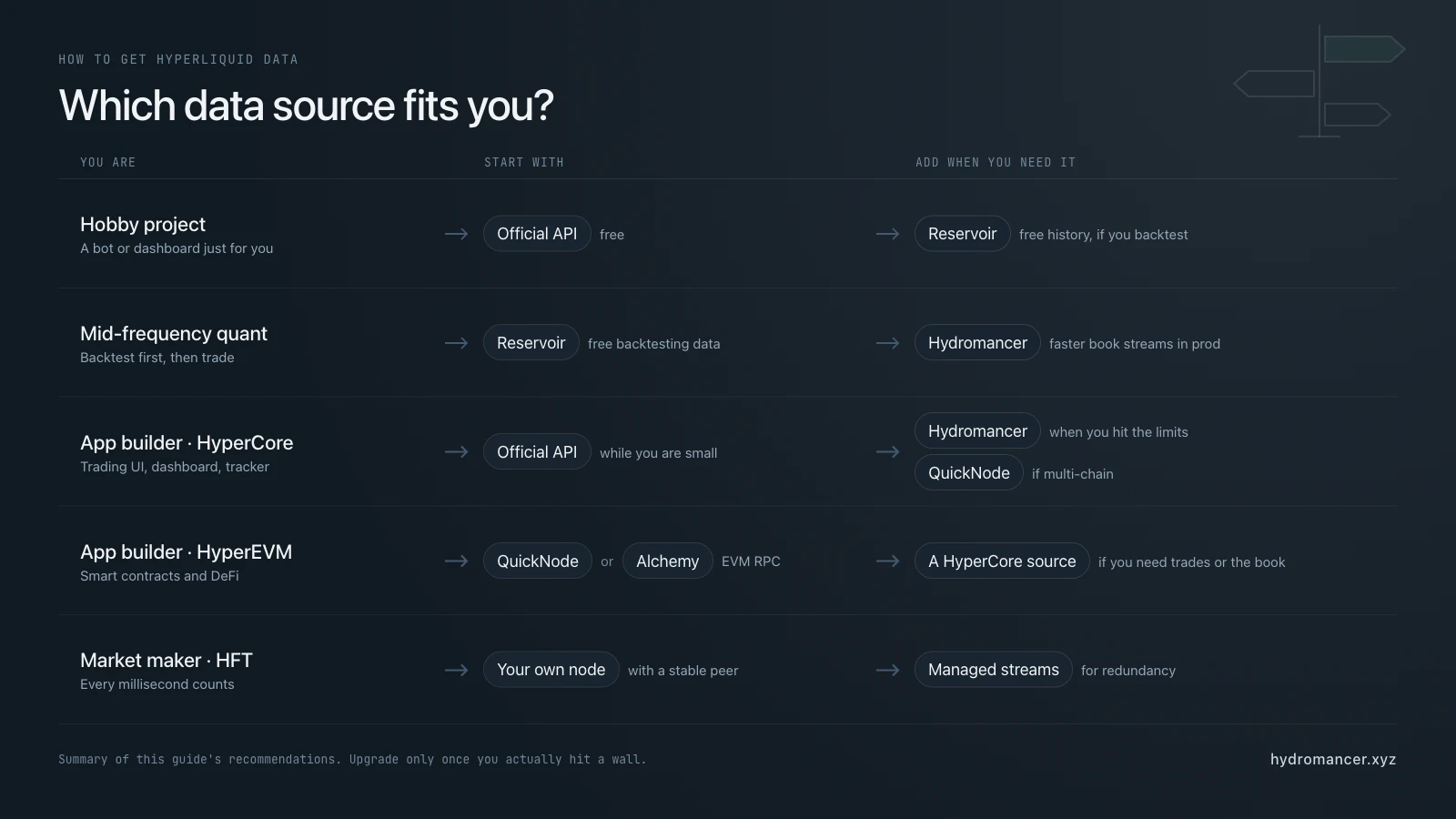Select the "Mid-frequency quant" row title
This screenshot has width=1456, height=819.
(x=174, y=333)
